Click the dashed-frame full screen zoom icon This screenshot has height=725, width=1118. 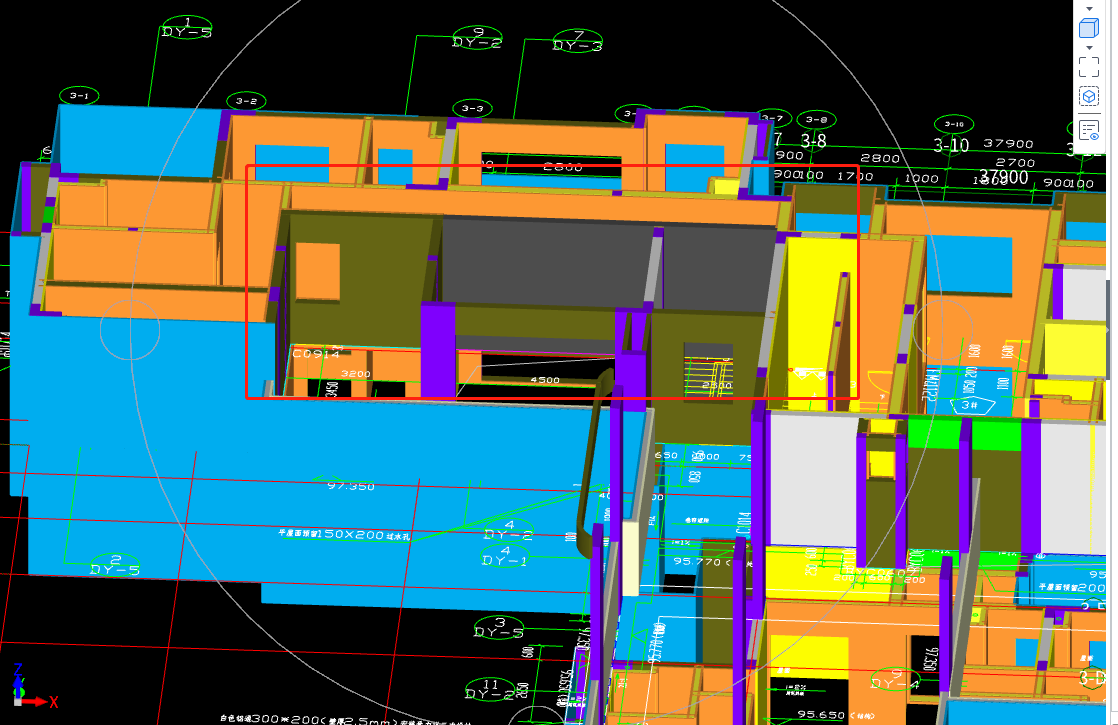tap(1089, 67)
